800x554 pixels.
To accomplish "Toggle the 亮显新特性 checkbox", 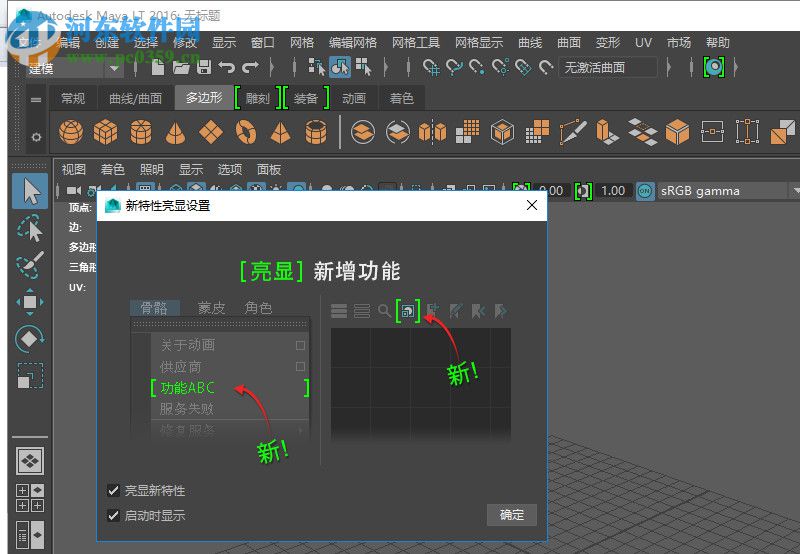I will point(113,491).
